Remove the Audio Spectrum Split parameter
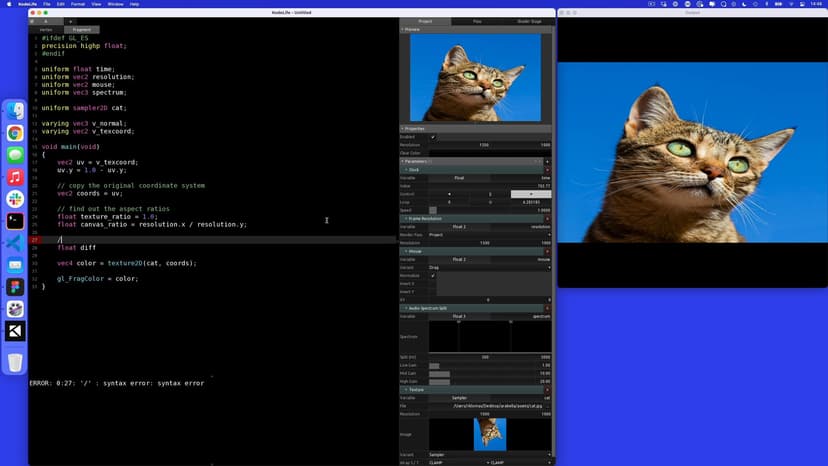828x466 pixels. click(x=547, y=307)
